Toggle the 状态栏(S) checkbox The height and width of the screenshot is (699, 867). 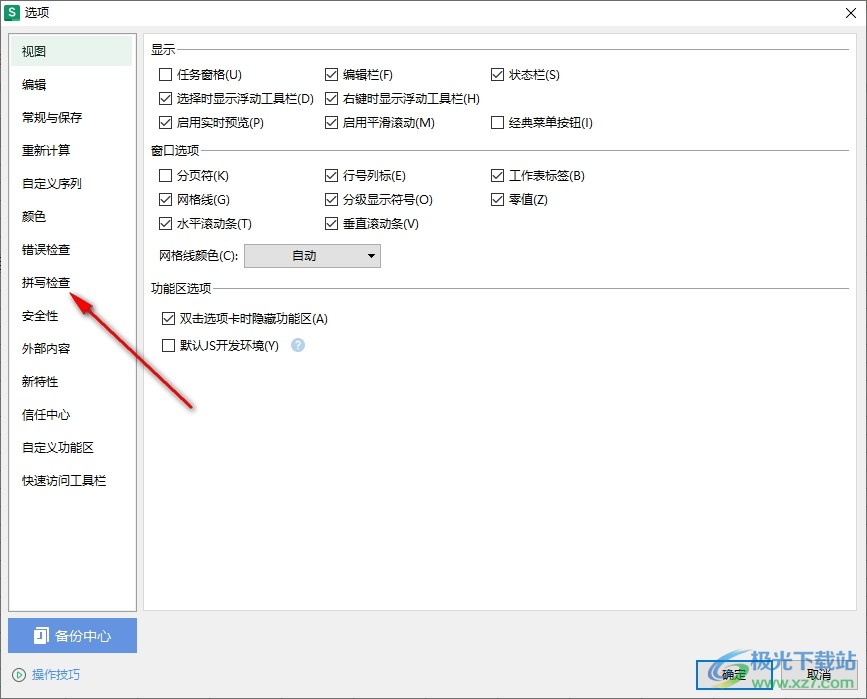coord(497,75)
